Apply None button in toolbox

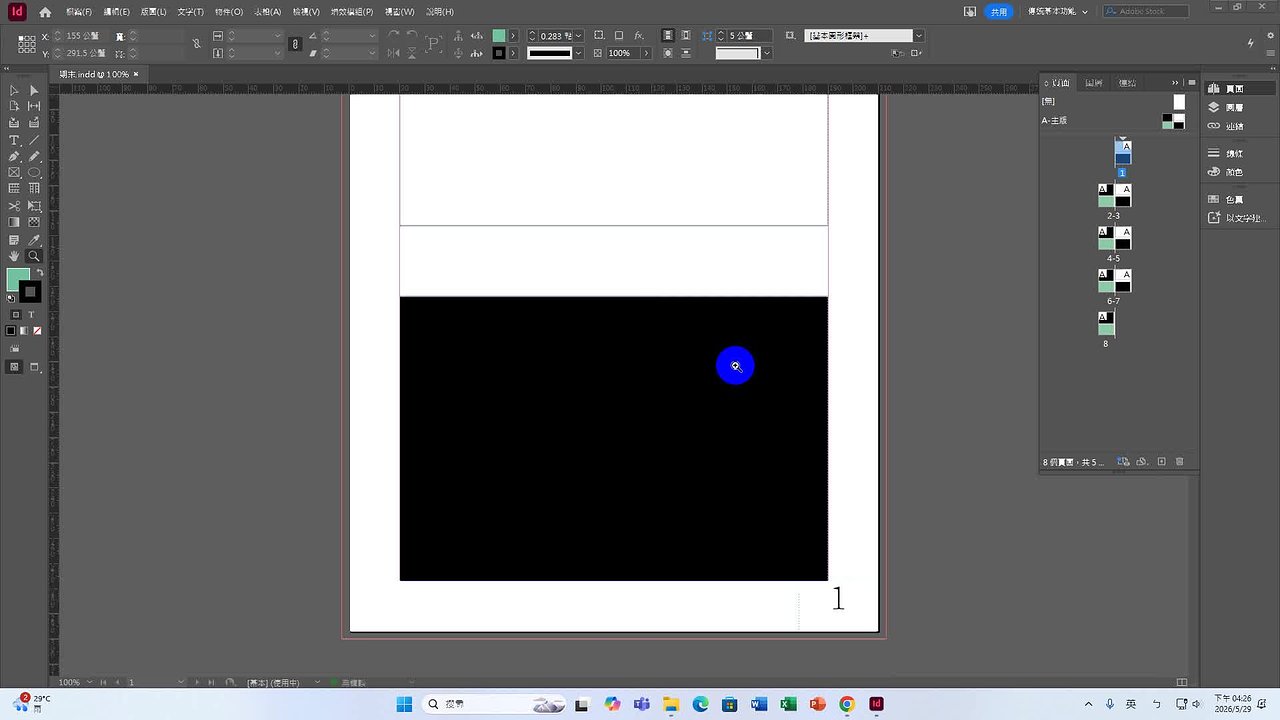pos(37,331)
